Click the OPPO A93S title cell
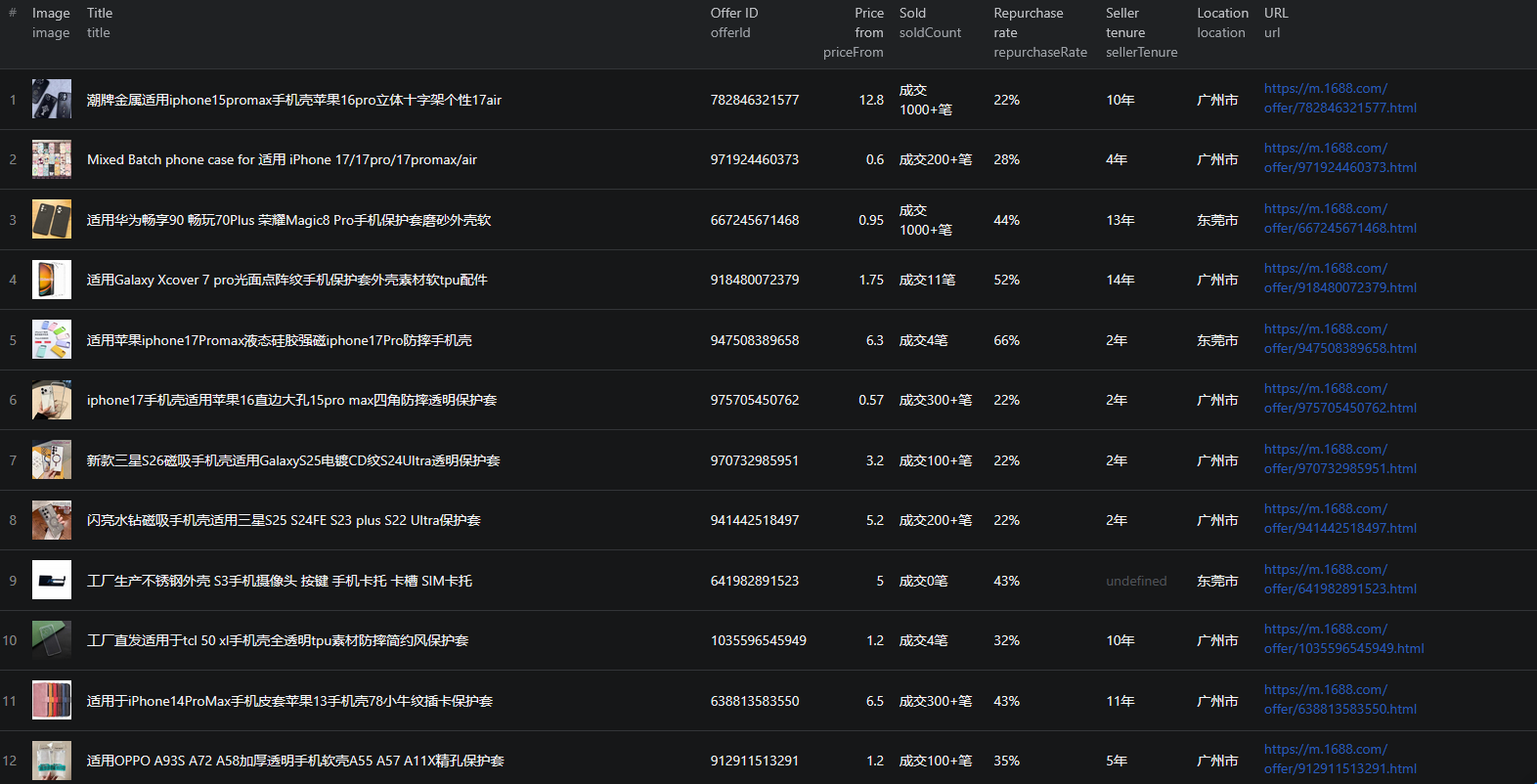 pyautogui.click(x=295, y=761)
